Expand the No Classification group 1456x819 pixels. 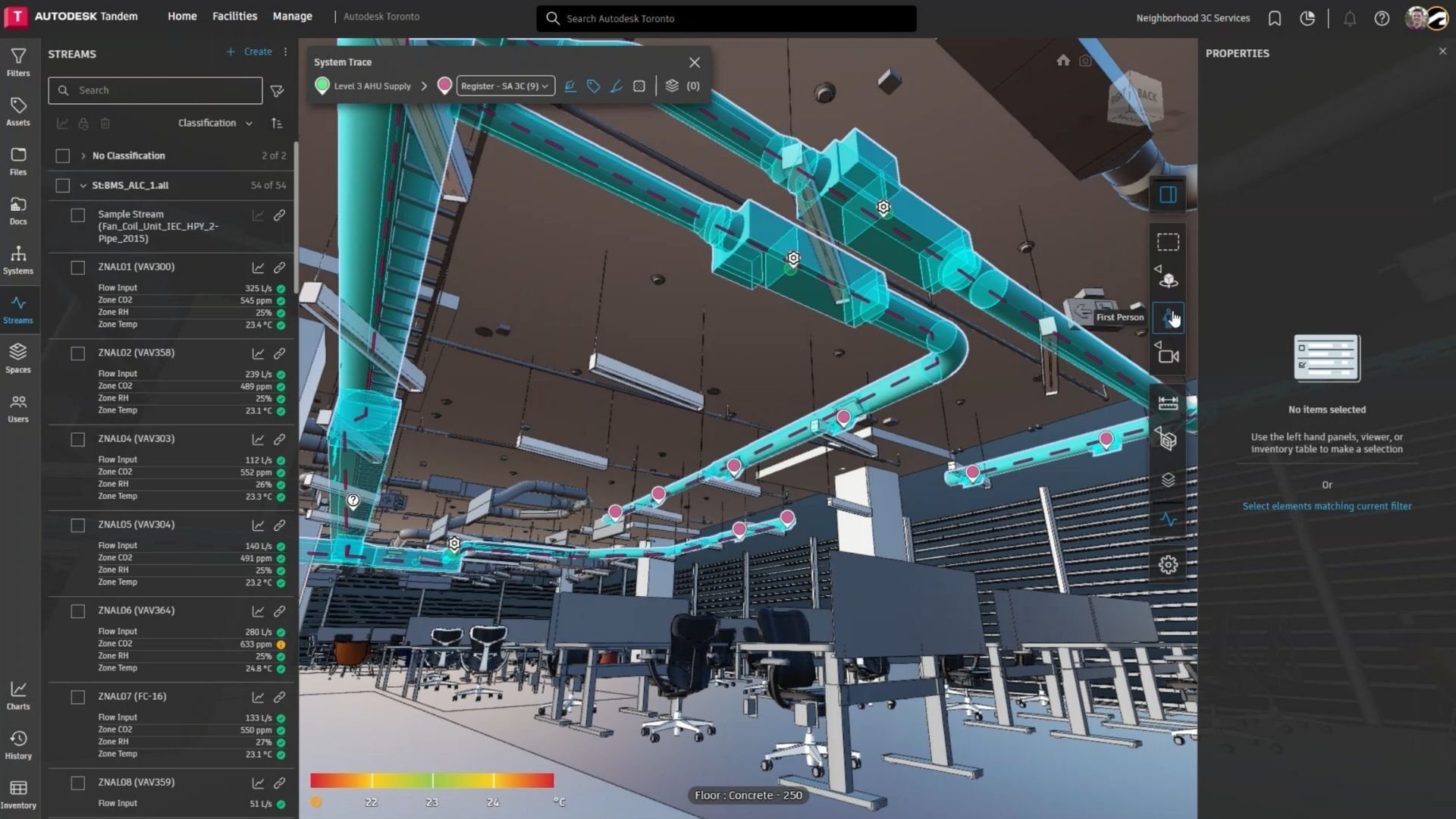[83, 155]
